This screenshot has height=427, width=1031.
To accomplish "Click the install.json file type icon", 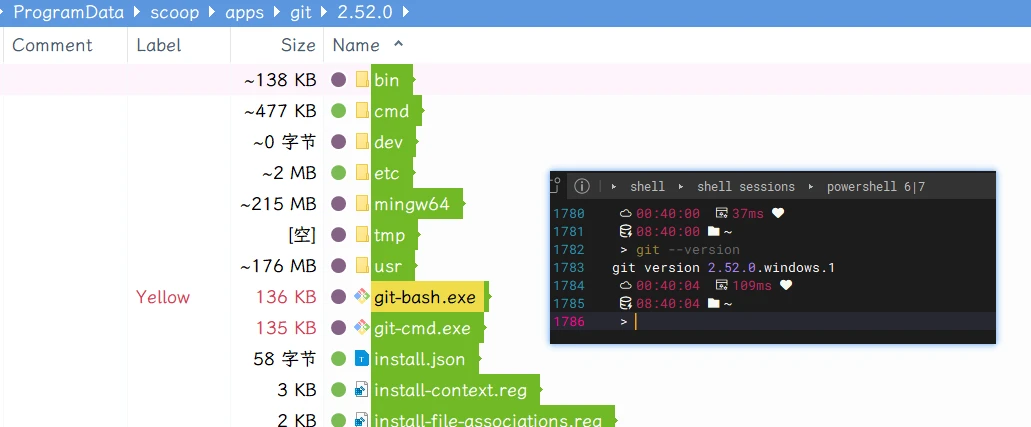I will (362, 359).
